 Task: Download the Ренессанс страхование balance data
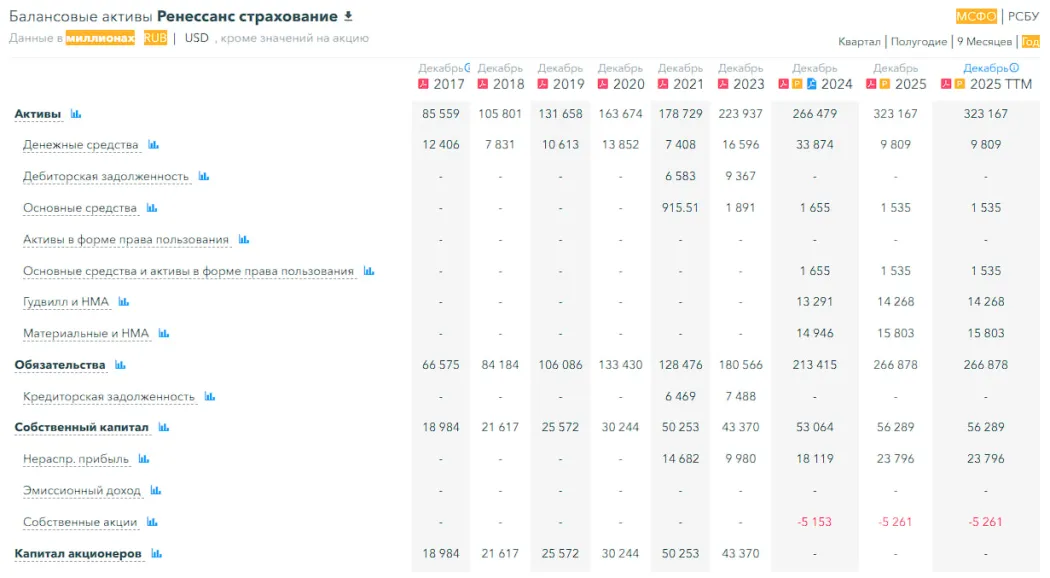348,16
